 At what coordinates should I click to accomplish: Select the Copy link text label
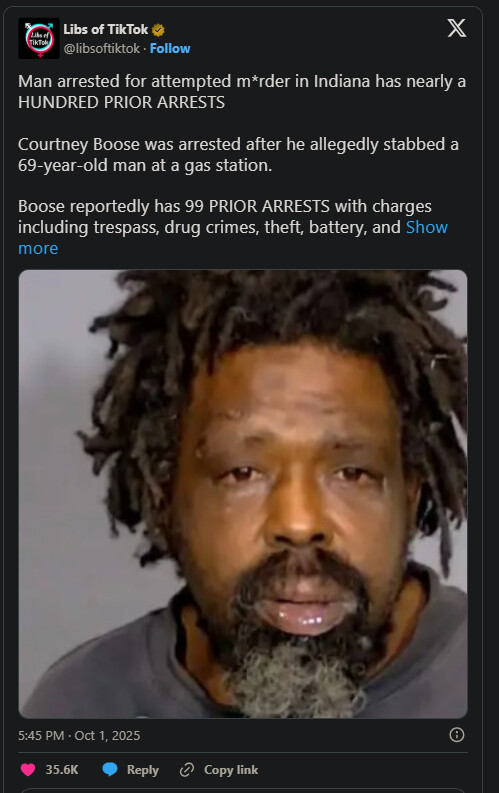click(x=231, y=770)
